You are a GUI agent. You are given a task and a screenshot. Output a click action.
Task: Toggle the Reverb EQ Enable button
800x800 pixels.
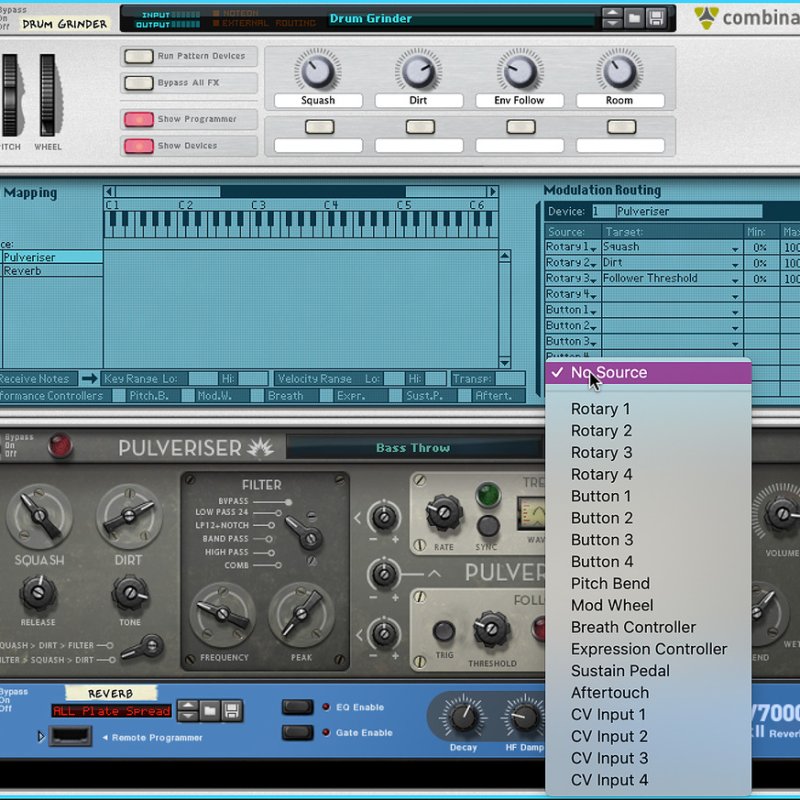click(297, 707)
